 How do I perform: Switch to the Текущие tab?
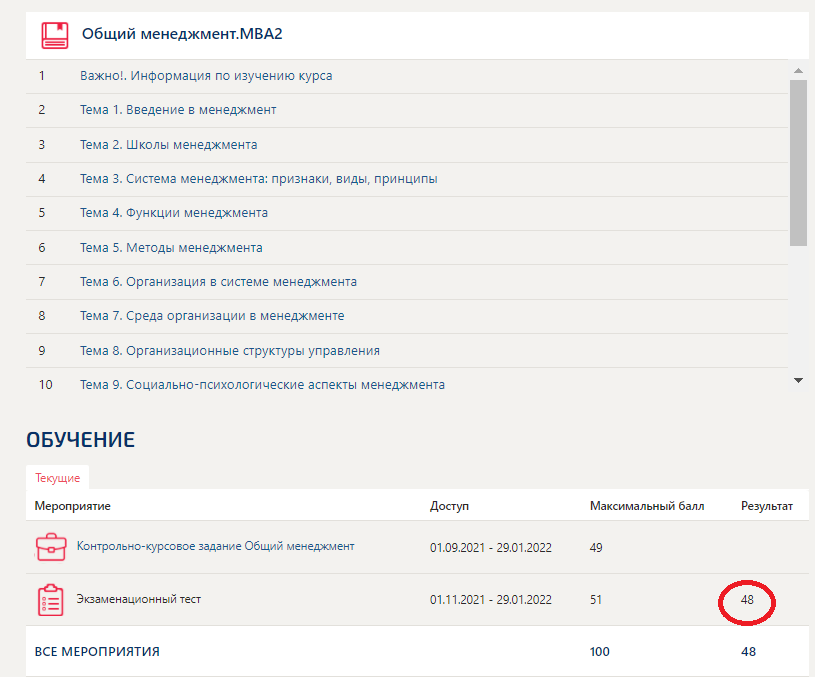point(57,478)
